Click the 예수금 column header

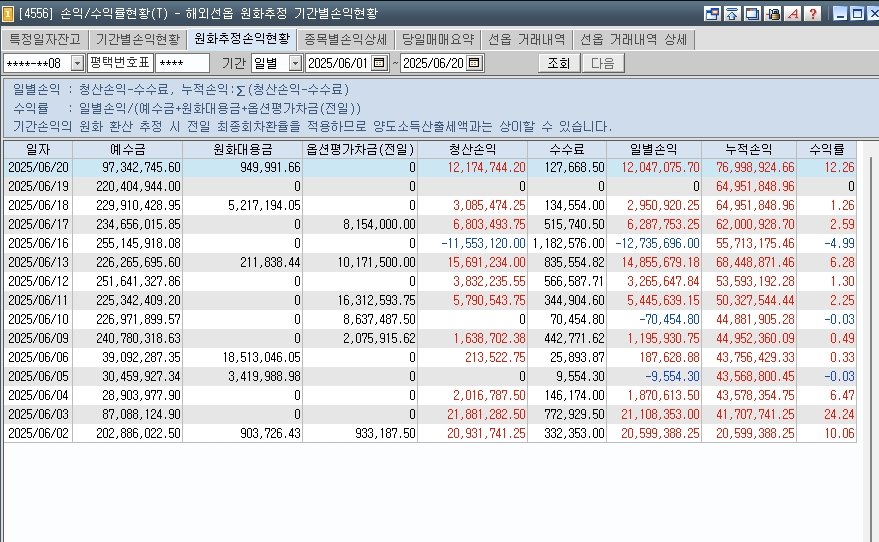(x=127, y=150)
